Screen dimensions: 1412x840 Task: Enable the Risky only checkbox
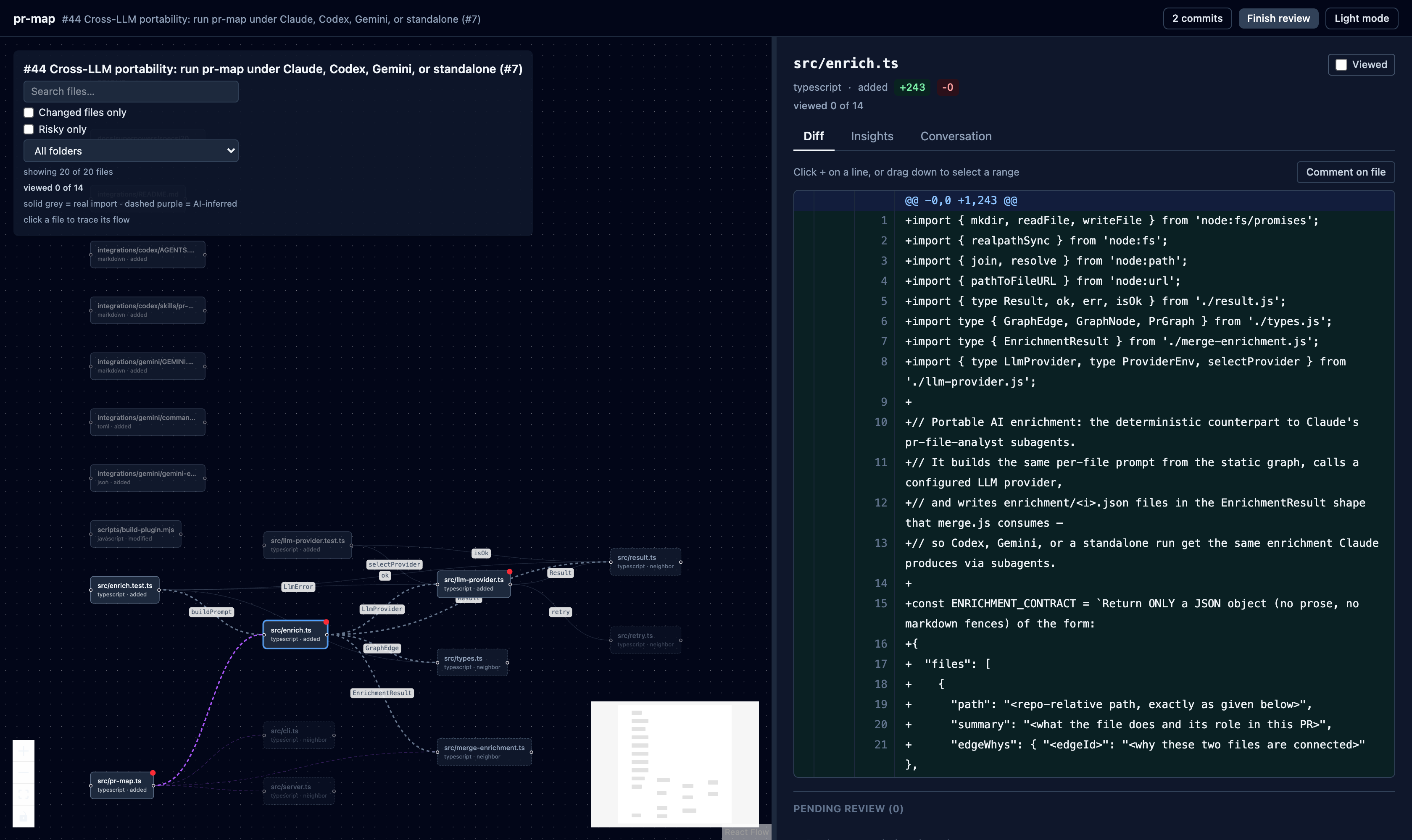tap(29, 130)
